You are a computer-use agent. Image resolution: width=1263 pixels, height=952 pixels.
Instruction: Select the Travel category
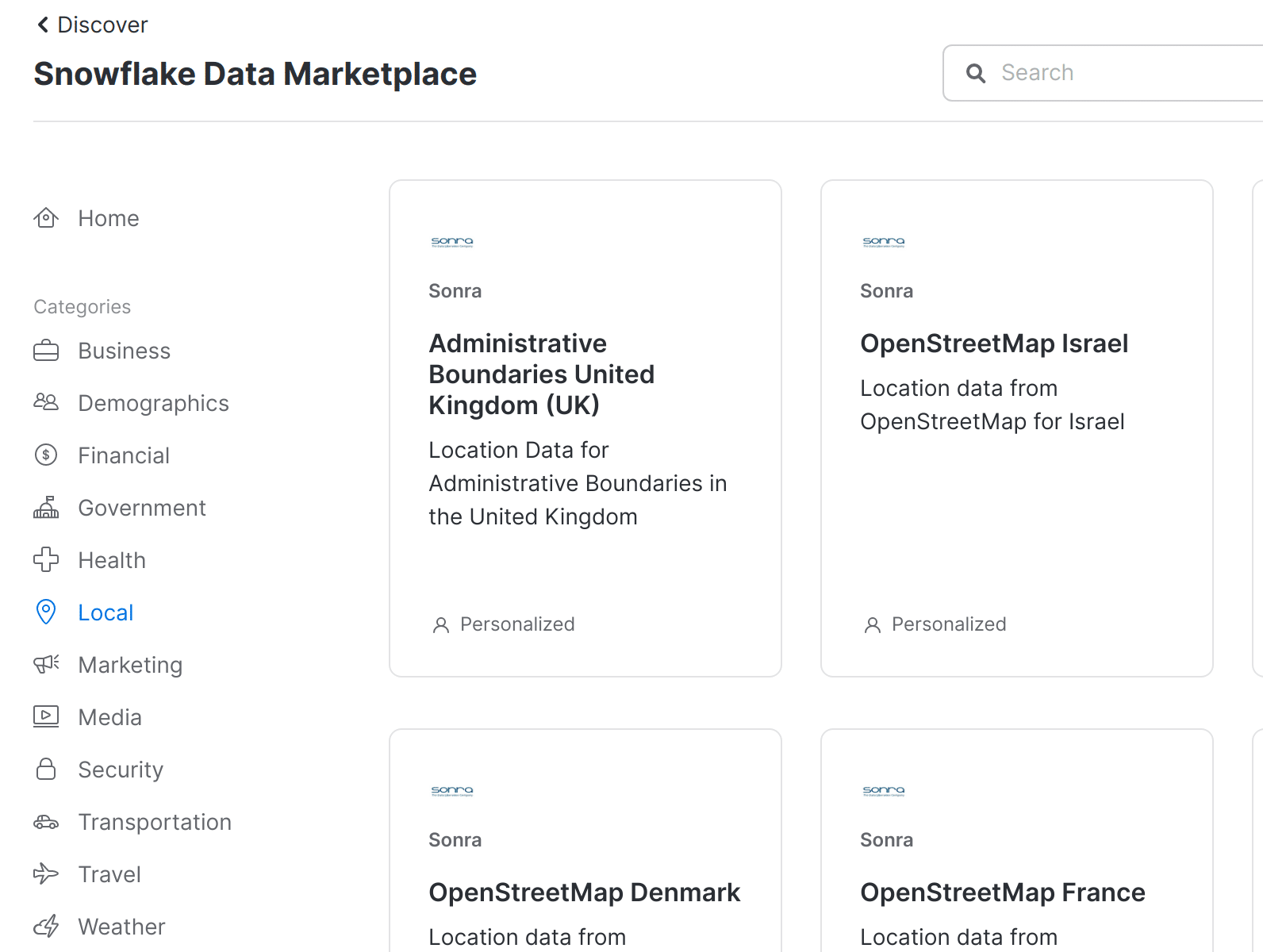(87, 874)
